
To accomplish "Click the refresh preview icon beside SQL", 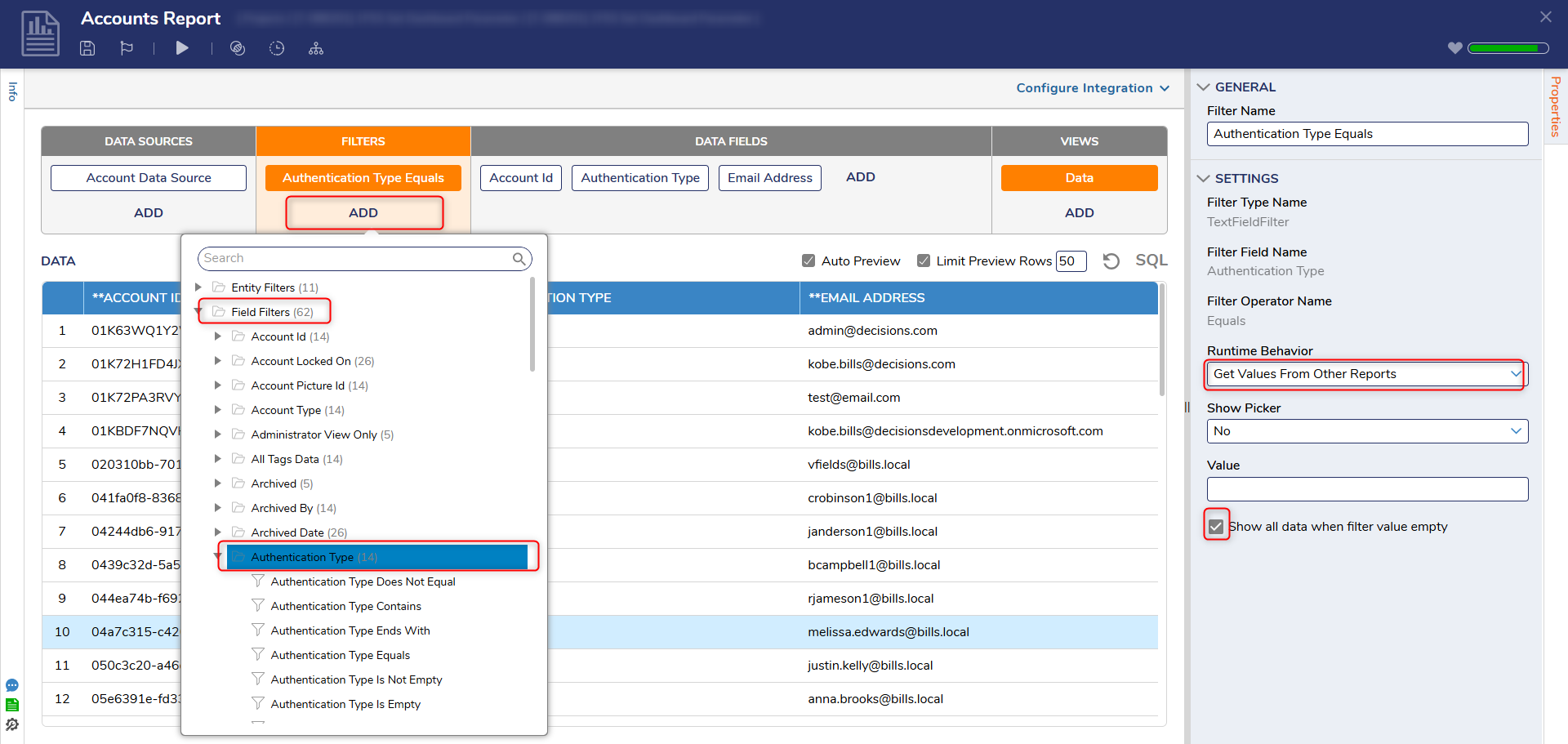I will click(1111, 261).
